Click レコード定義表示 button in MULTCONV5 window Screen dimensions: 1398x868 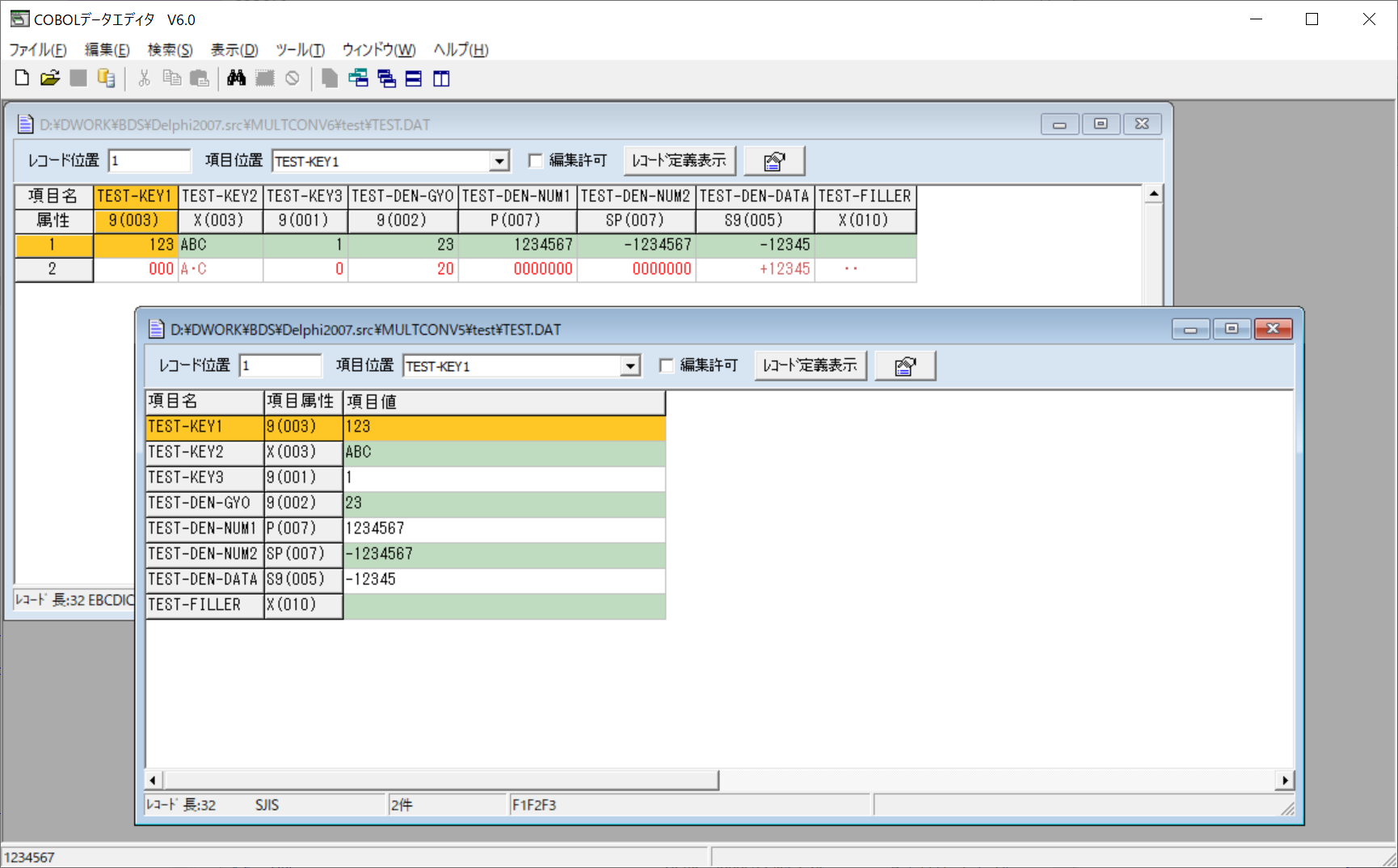coord(811,366)
